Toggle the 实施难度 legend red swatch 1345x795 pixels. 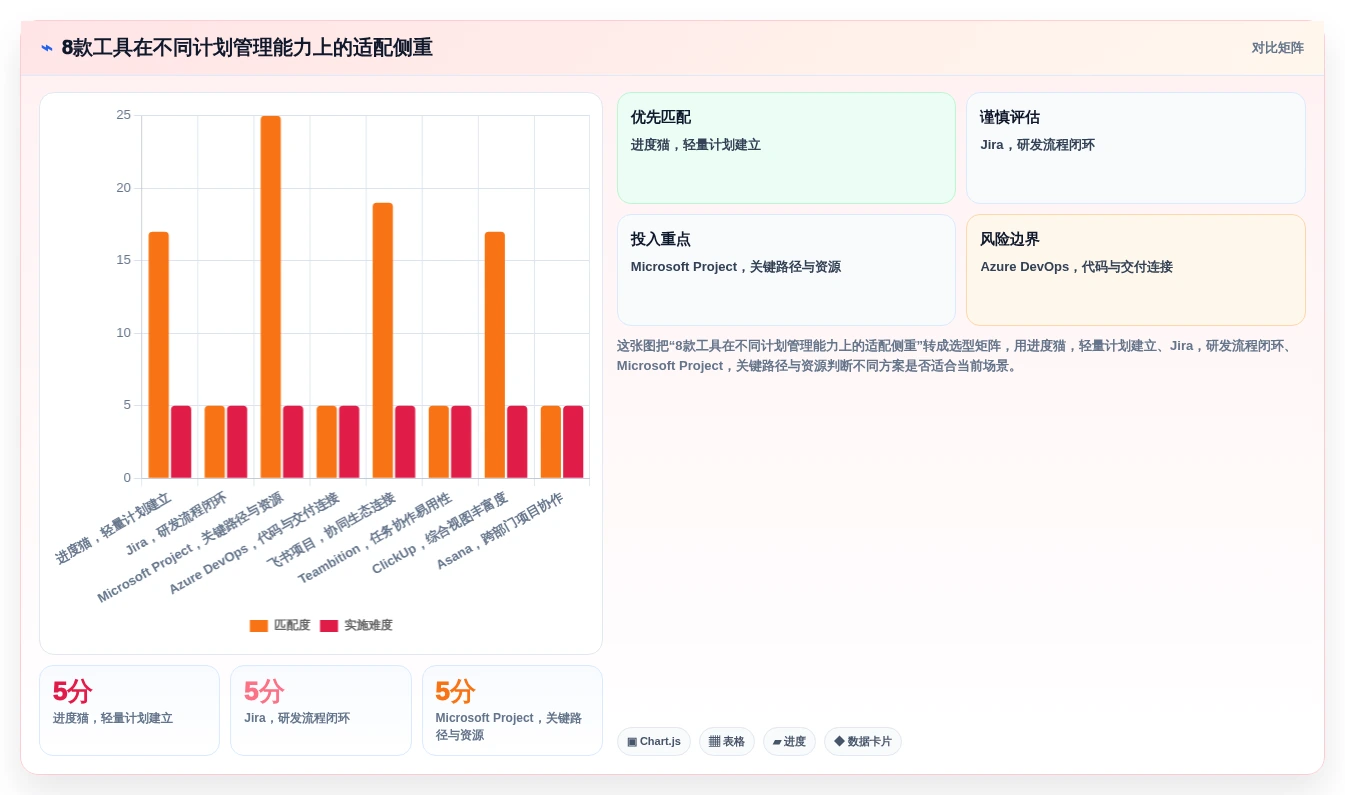pos(329,626)
